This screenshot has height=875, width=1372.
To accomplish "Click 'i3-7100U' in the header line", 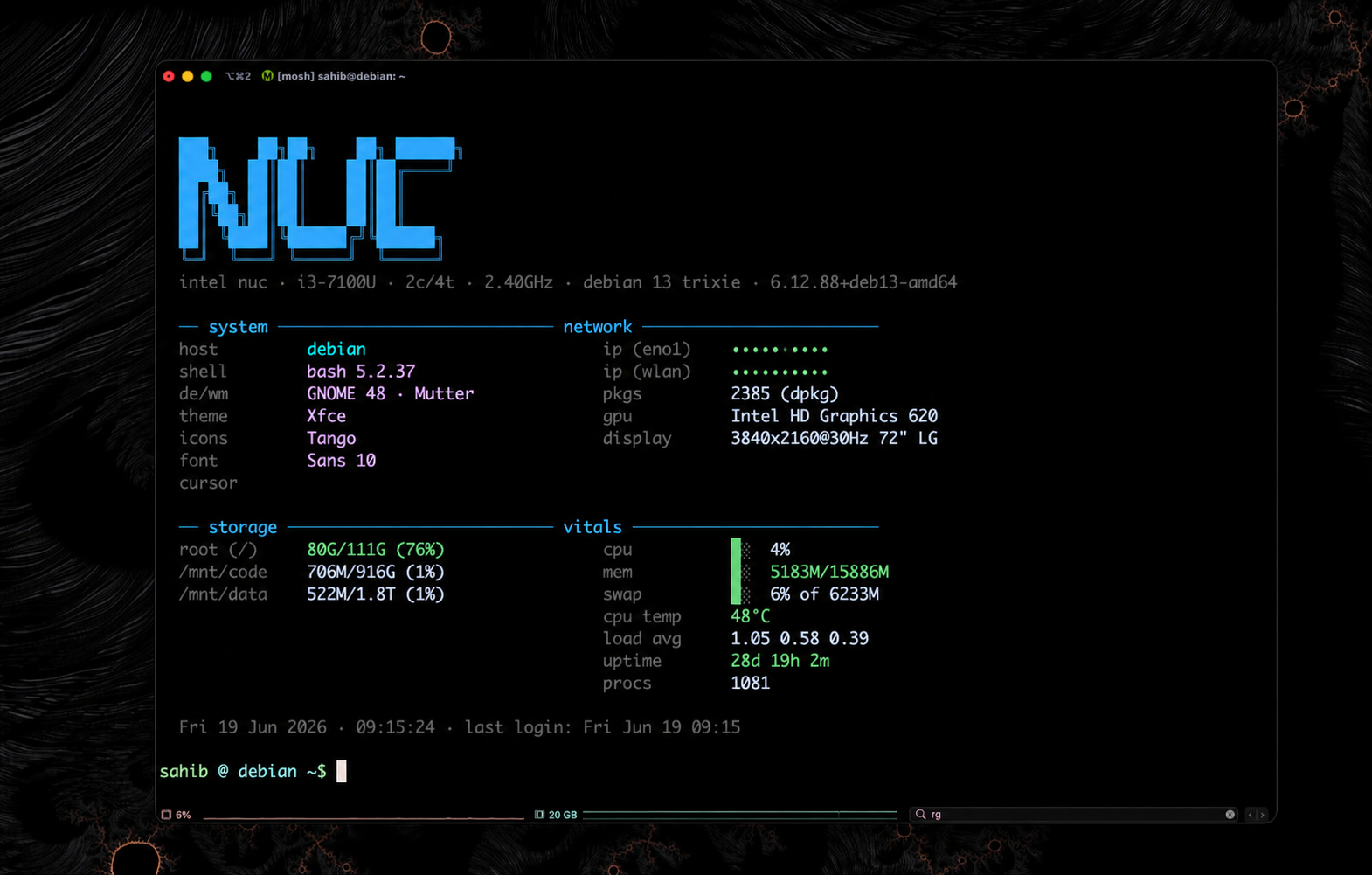I will 336,282.
